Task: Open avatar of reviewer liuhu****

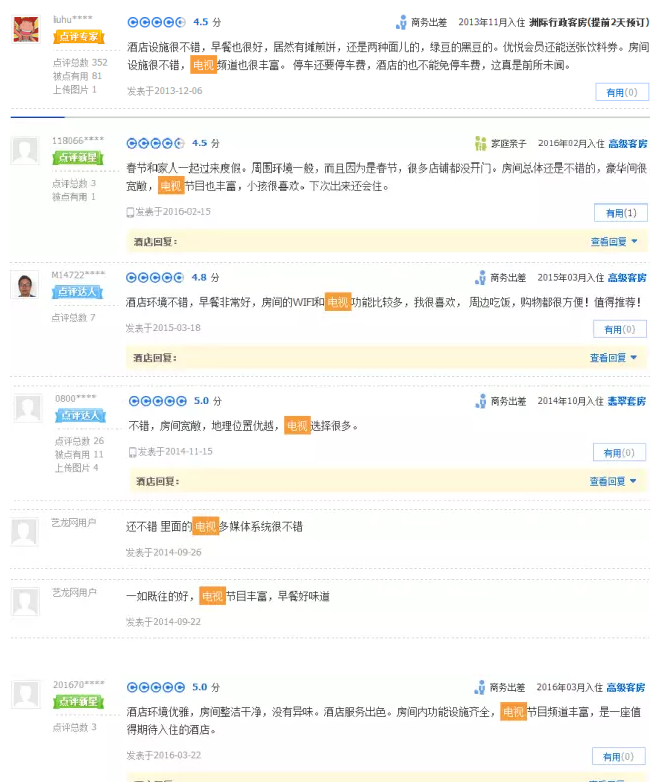Action: tap(26, 30)
